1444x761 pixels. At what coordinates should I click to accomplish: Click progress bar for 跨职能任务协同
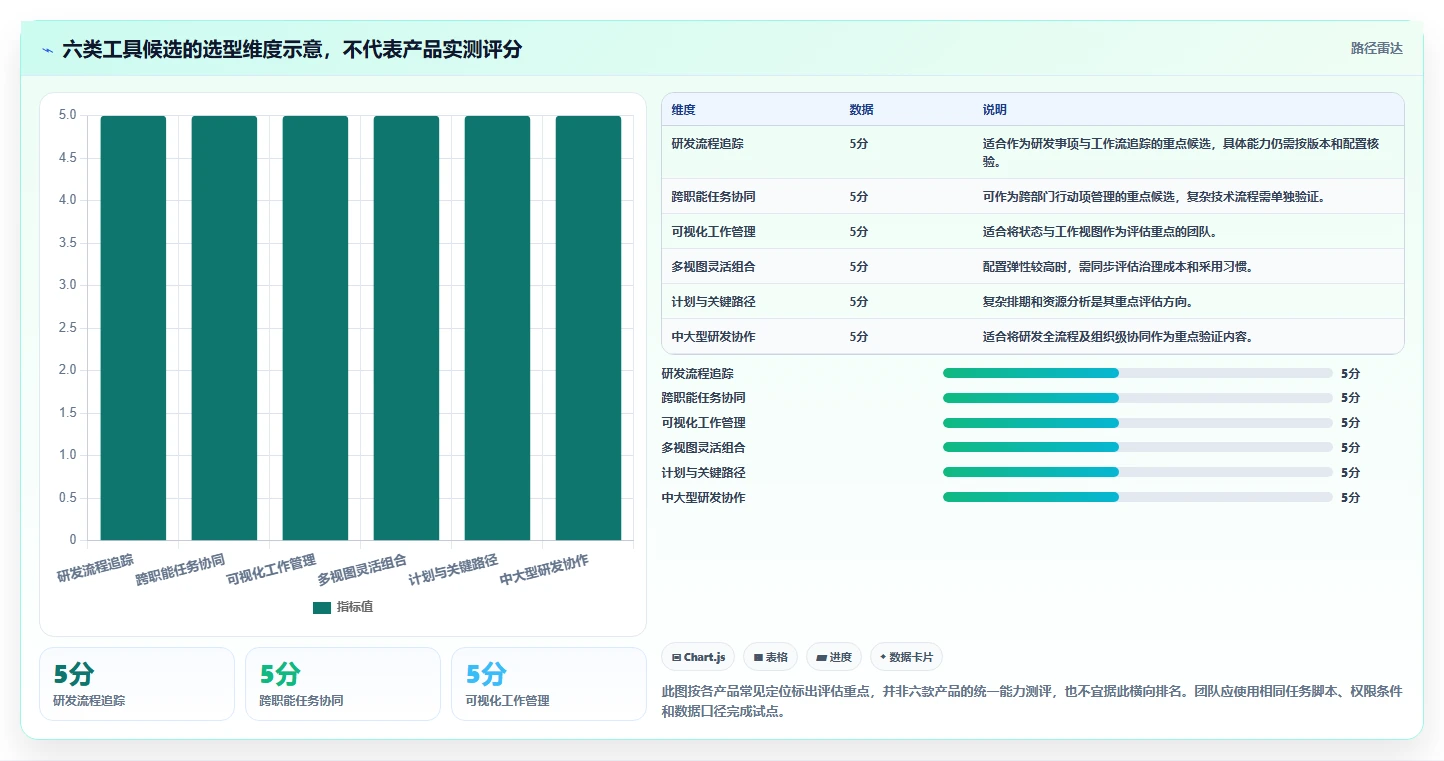pos(1138,397)
